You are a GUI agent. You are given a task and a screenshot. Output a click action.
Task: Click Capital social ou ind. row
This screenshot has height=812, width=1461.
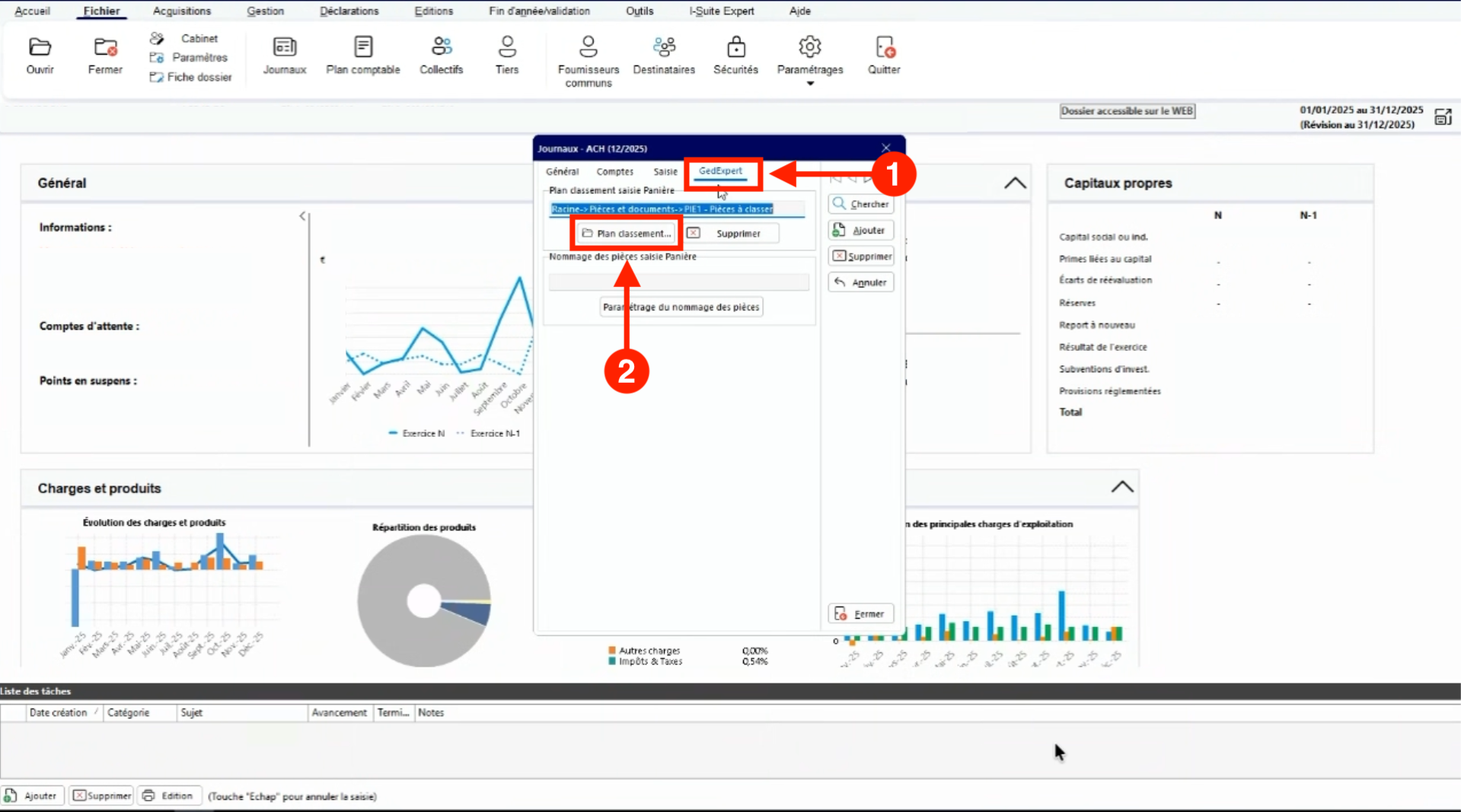pos(1103,237)
